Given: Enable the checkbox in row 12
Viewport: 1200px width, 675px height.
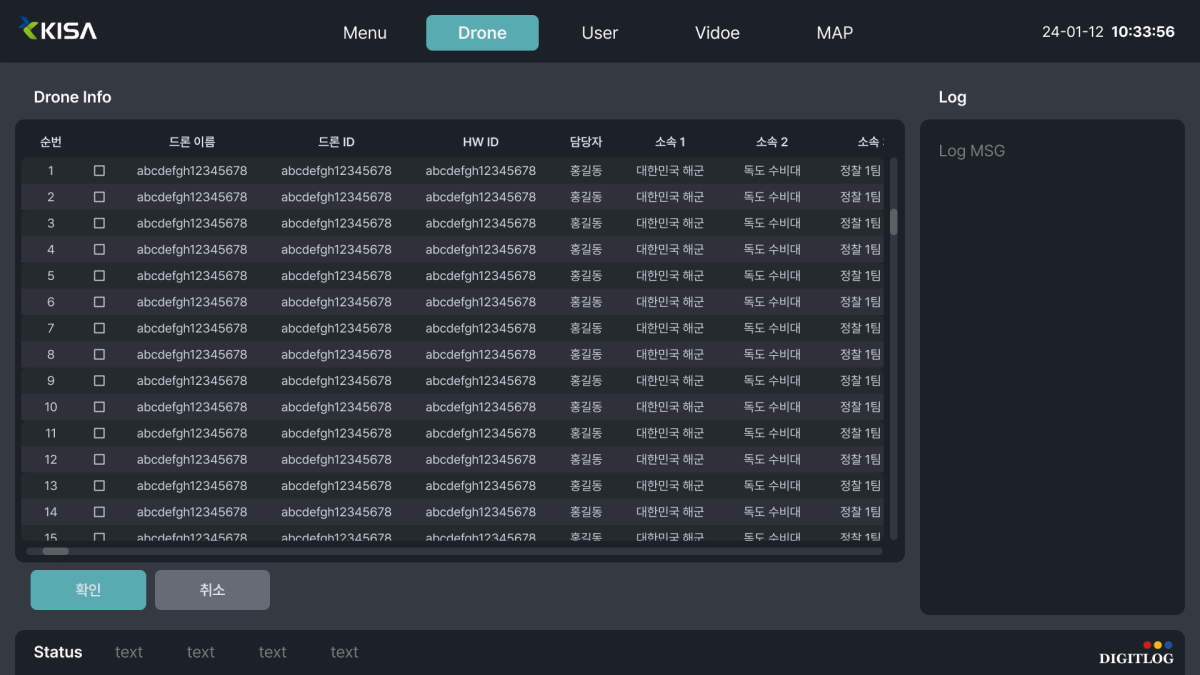Looking at the screenshot, I should (x=99, y=460).
